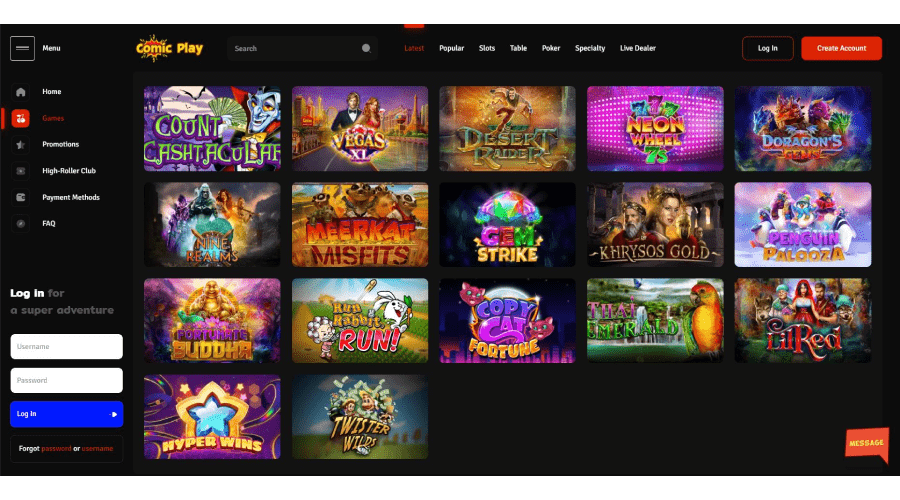The width and height of the screenshot is (900, 500).
Task: Open the Gem Strike game thumbnail
Action: pos(507,224)
